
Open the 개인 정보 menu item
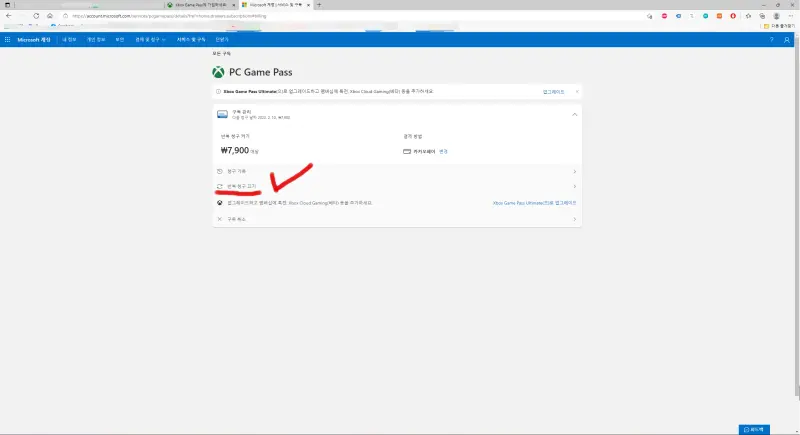pyautogui.click(x=95, y=40)
